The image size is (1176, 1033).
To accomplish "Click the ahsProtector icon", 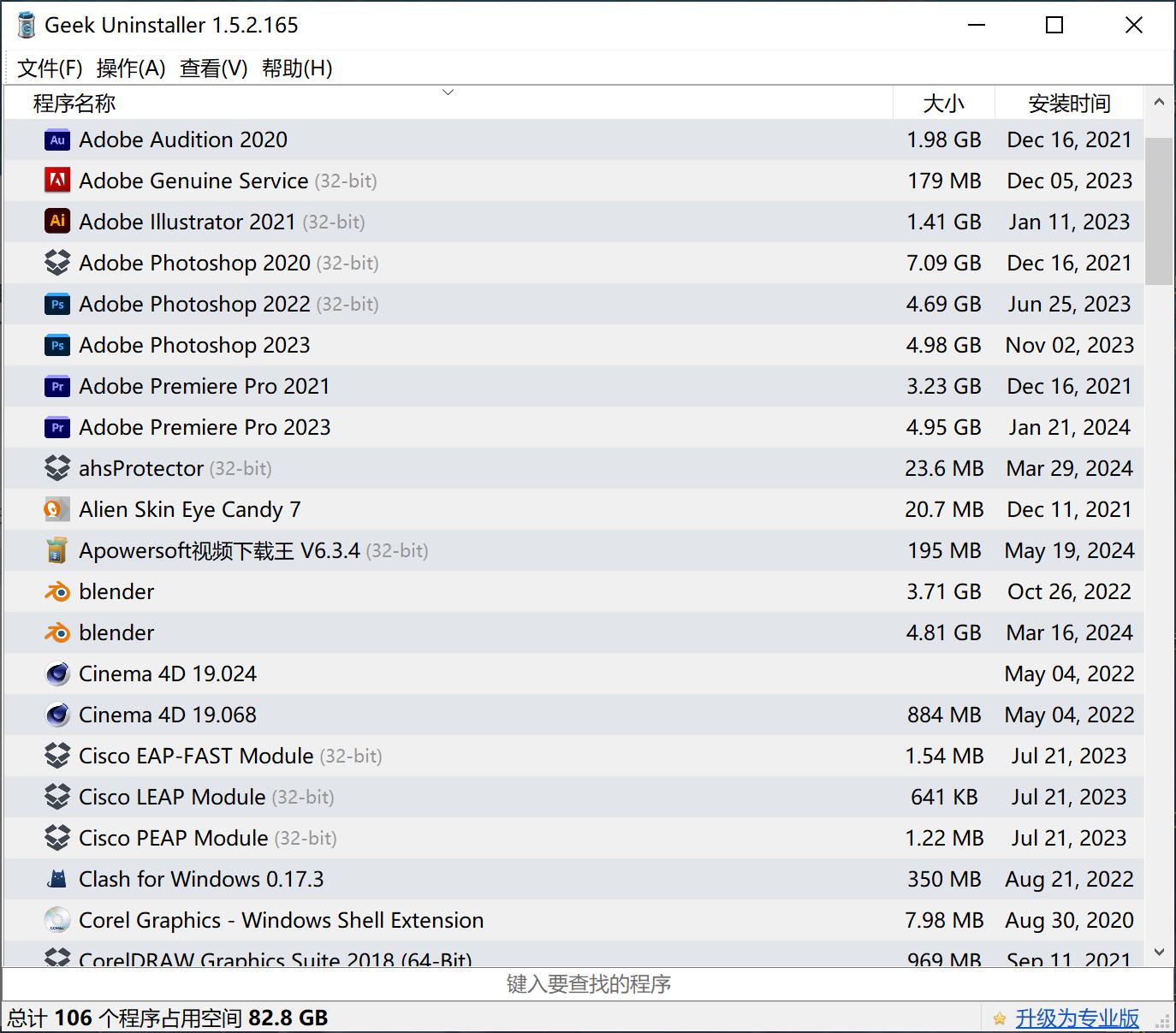I will coord(57,468).
